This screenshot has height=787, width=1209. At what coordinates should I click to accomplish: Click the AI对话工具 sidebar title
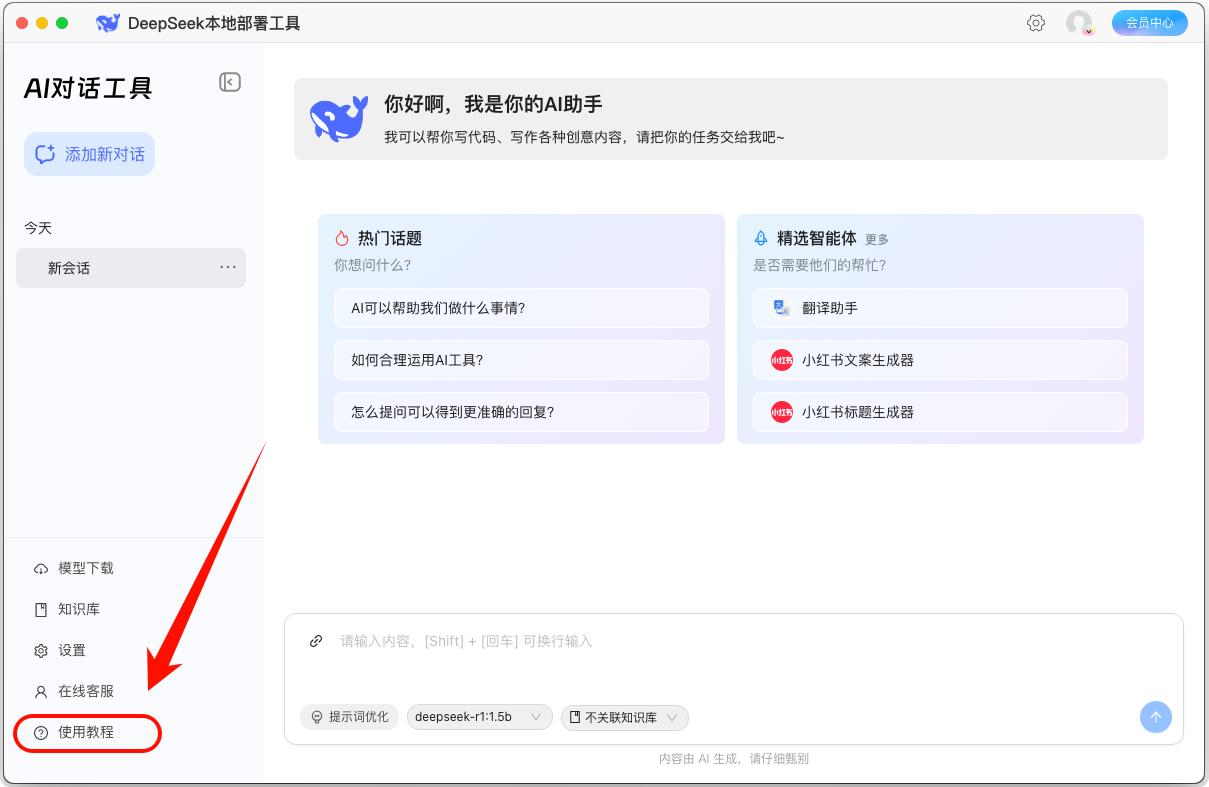pyautogui.click(x=88, y=88)
